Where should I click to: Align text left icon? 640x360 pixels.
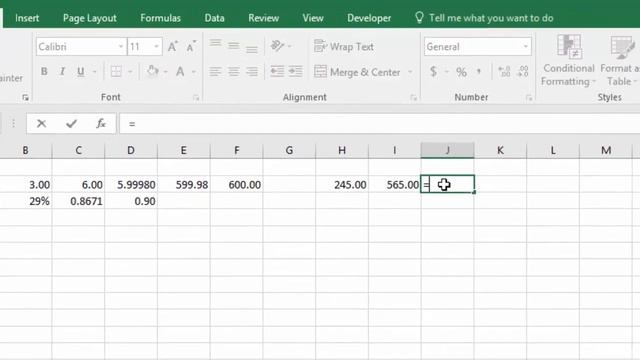point(216,72)
